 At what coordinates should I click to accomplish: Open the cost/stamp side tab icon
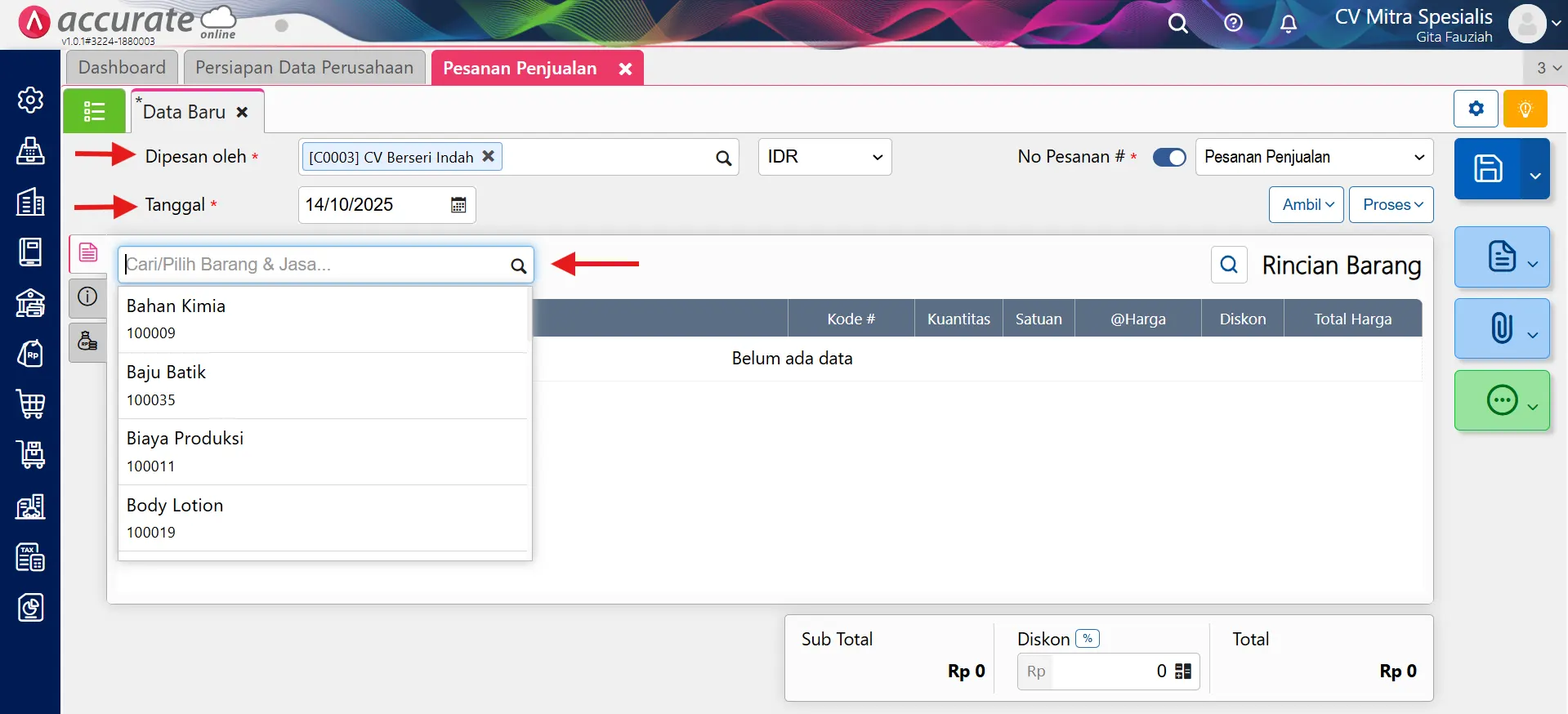[x=87, y=341]
